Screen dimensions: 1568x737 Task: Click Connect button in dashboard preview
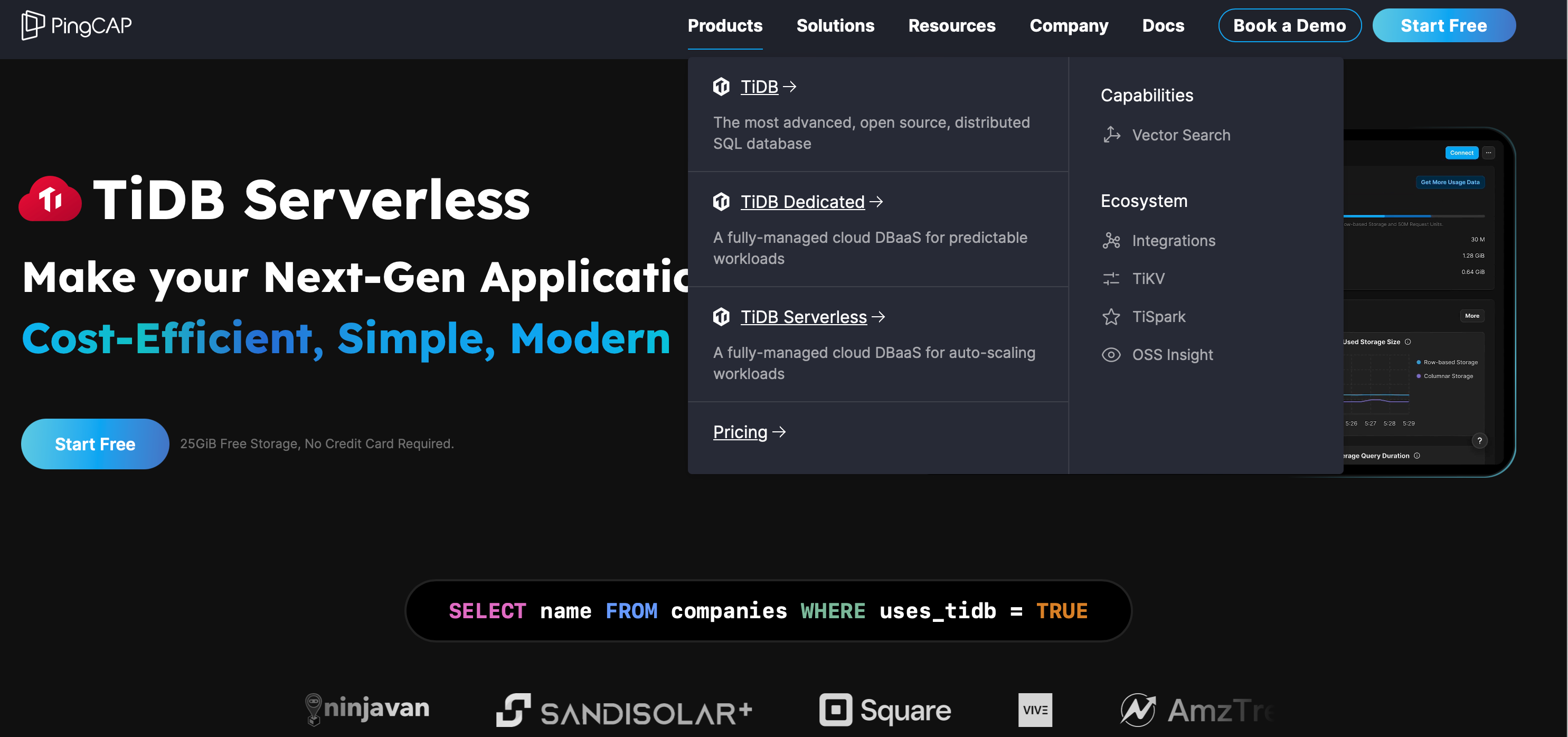[1461, 153]
